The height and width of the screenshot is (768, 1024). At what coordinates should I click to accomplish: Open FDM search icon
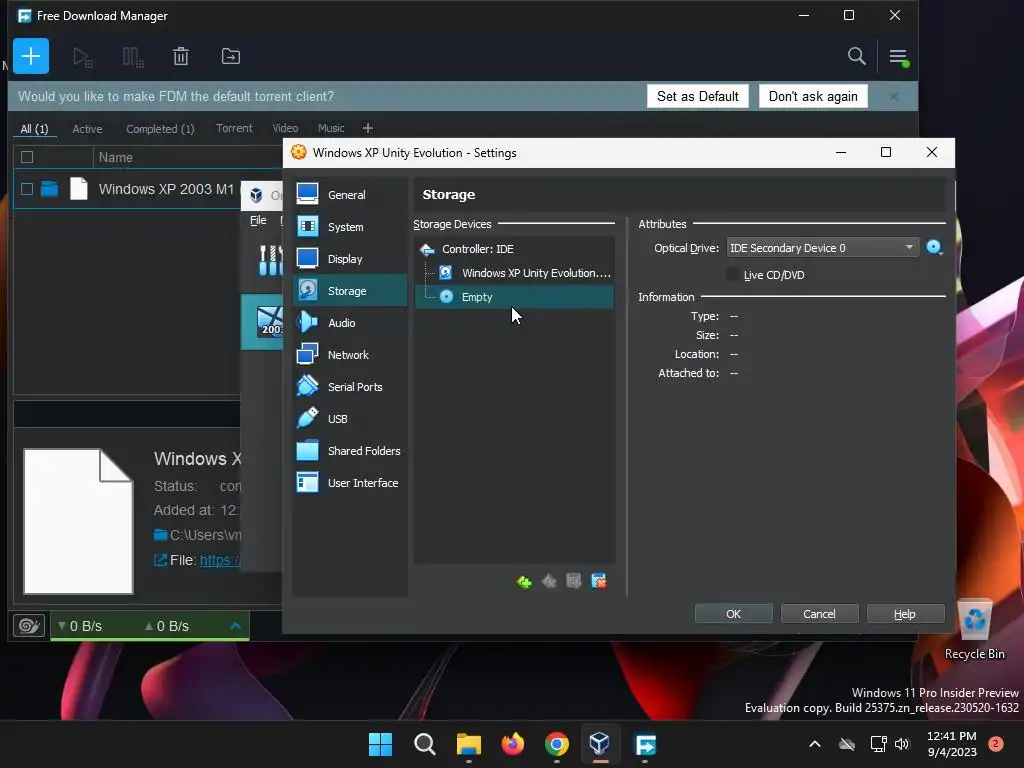click(856, 56)
